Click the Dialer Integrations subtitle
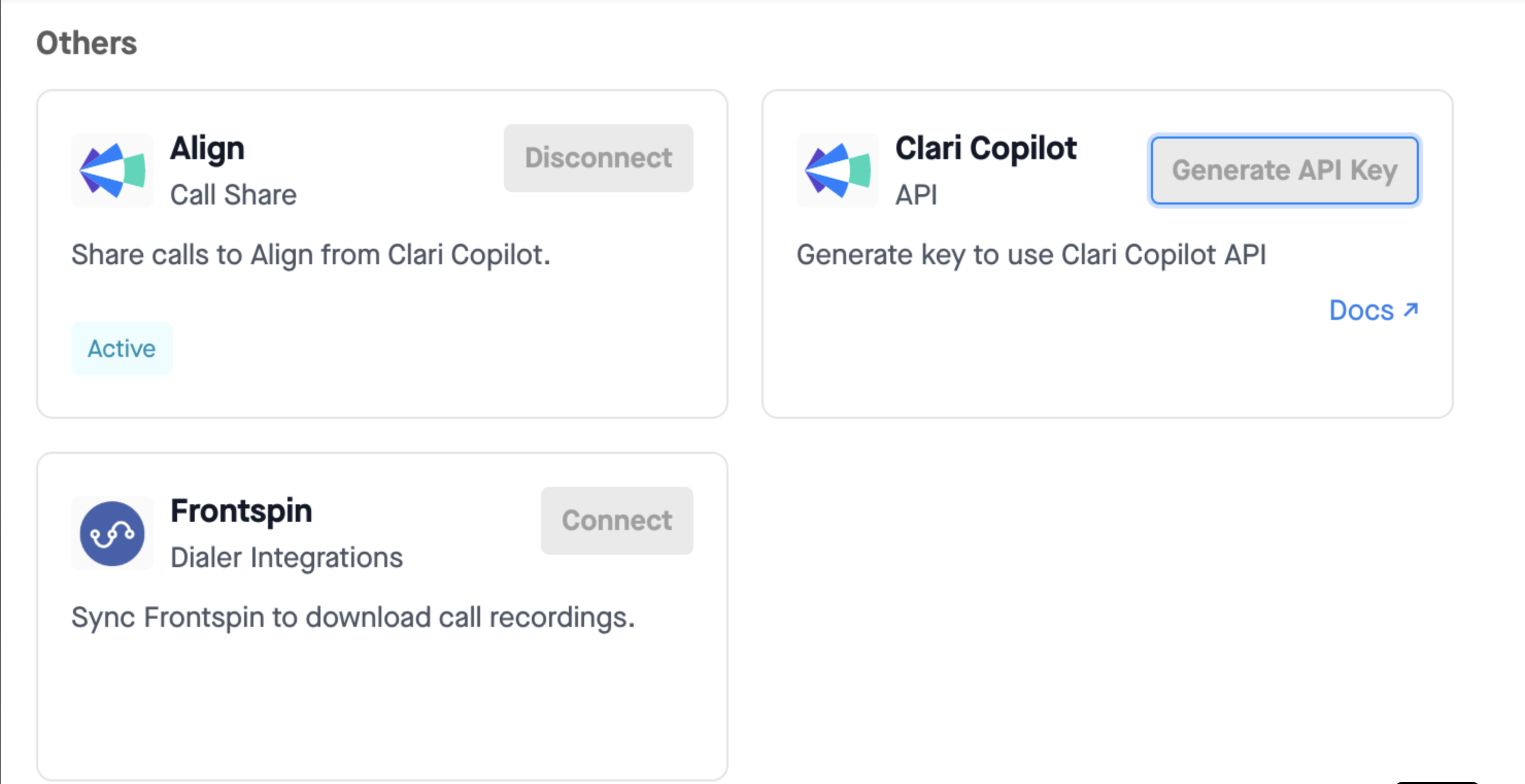 (x=286, y=557)
